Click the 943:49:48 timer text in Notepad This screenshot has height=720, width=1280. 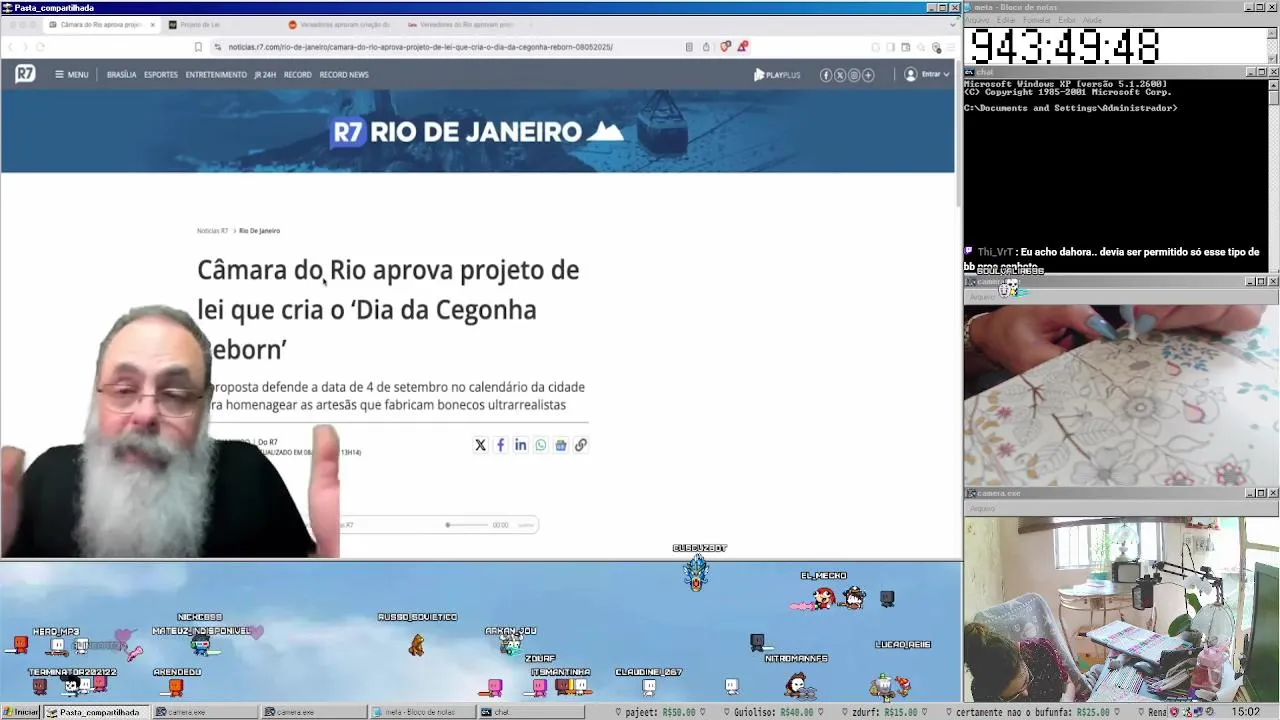click(x=1064, y=47)
